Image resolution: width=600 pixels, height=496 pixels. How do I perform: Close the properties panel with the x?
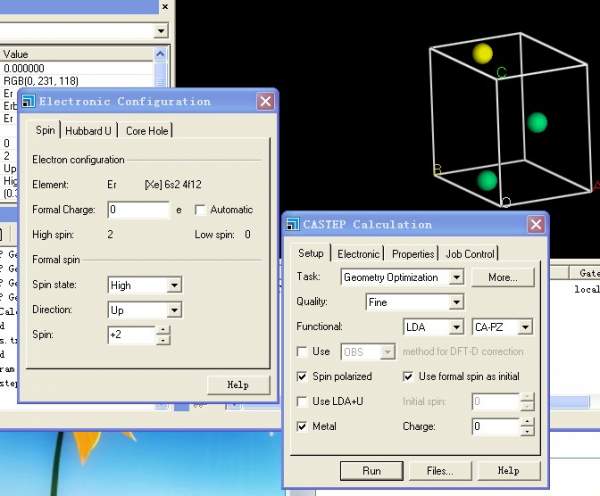pyautogui.click(x=165, y=7)
